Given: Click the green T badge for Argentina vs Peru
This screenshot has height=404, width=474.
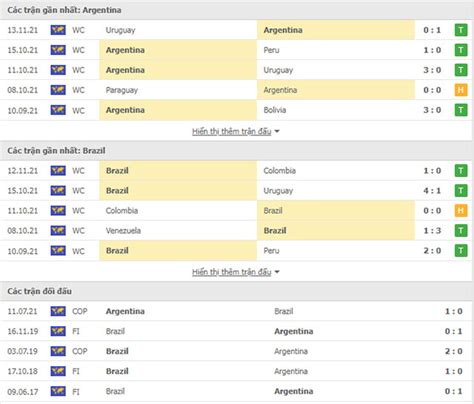Looking at the screenshot, I should click(x=461, y=50).
